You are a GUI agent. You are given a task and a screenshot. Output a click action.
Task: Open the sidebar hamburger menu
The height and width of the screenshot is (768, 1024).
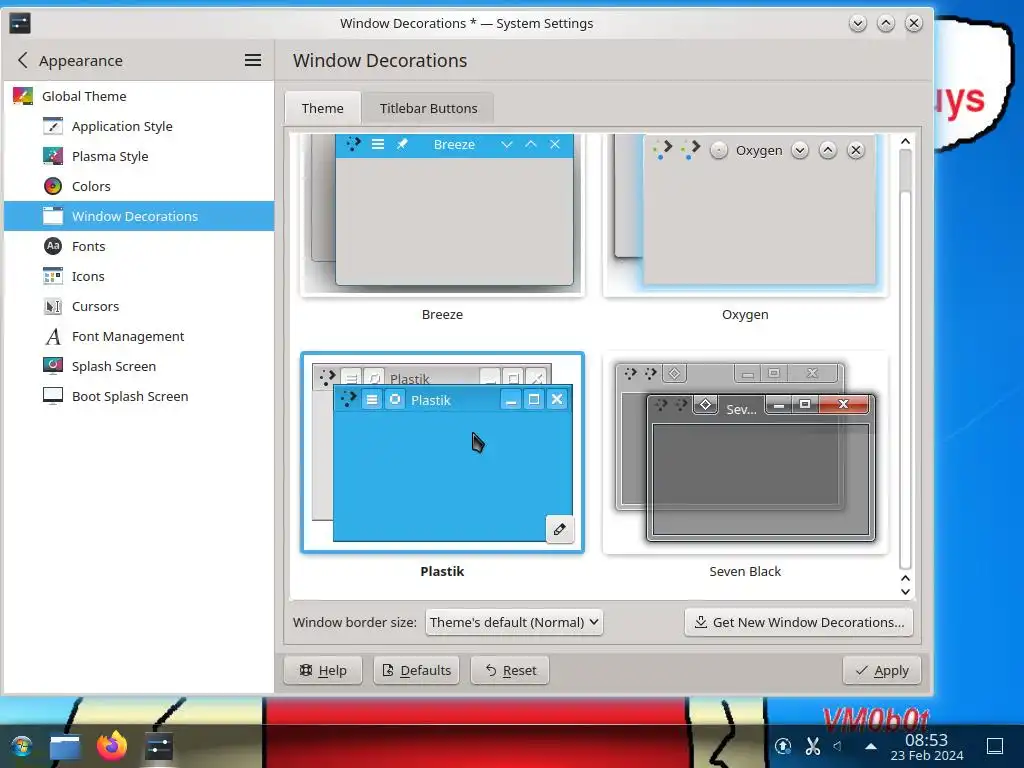[x=253, y=60]
